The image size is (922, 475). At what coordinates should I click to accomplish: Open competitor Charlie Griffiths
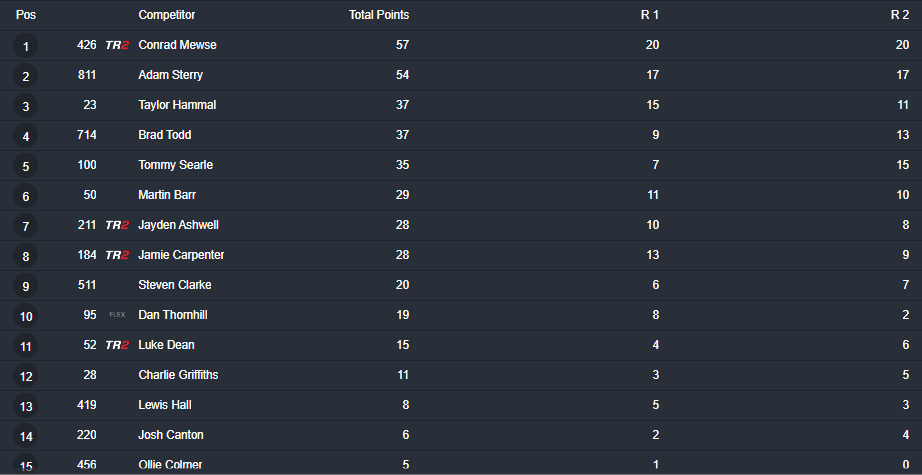[178, 375]
